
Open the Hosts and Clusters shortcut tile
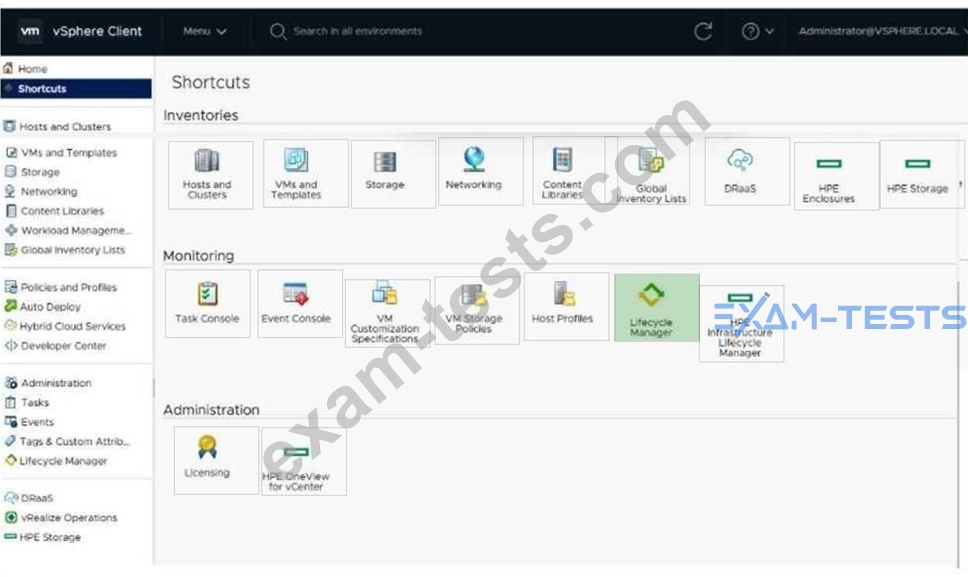211,175
